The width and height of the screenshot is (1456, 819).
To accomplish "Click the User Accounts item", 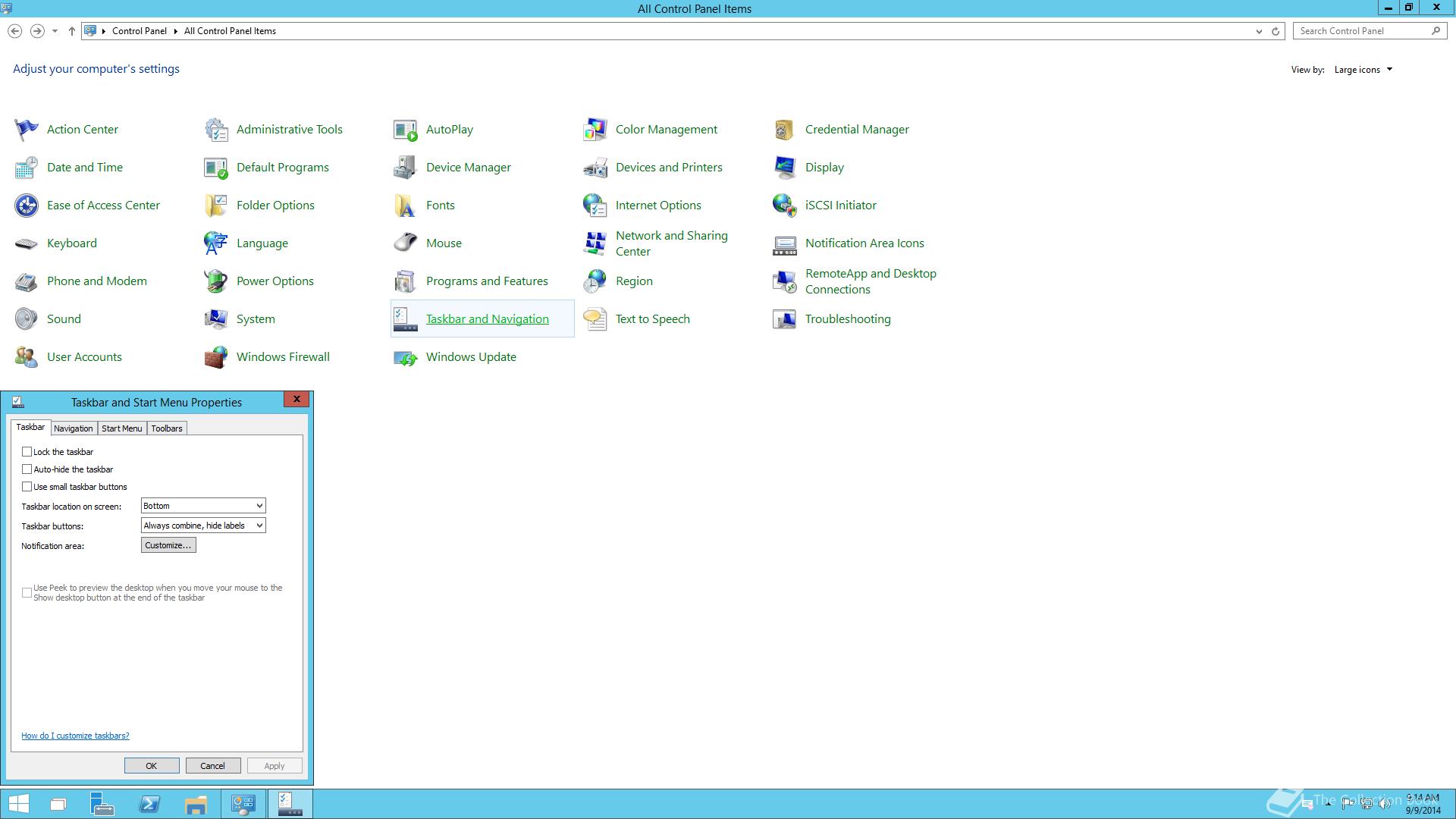I will pos(84,357).
